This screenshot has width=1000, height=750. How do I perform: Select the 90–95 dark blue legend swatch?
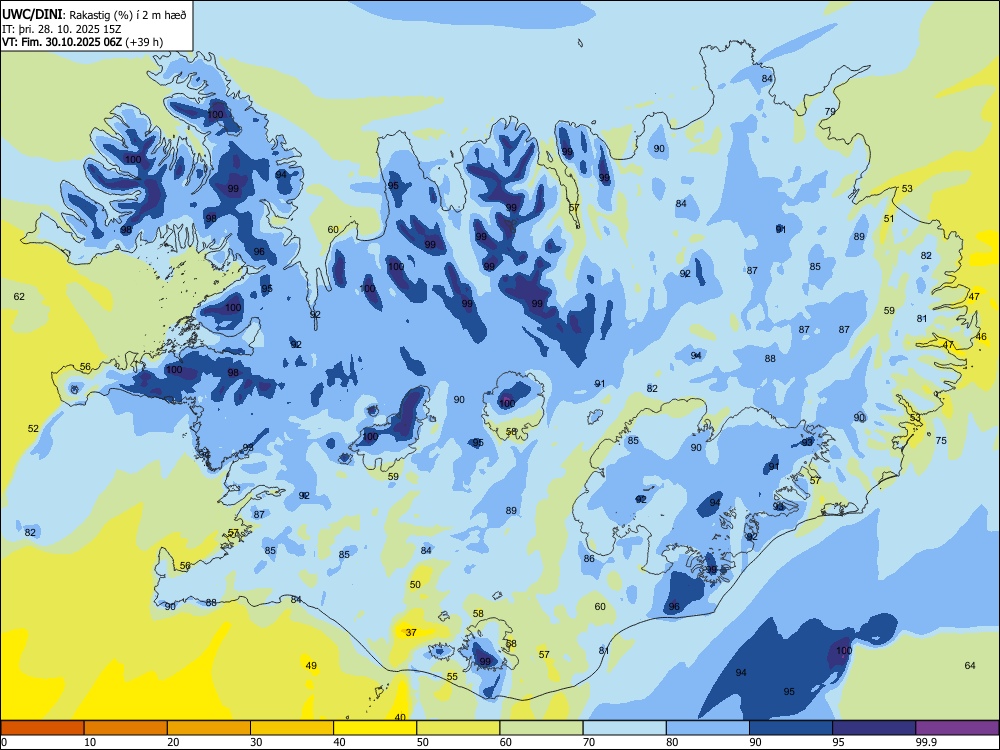791,728
